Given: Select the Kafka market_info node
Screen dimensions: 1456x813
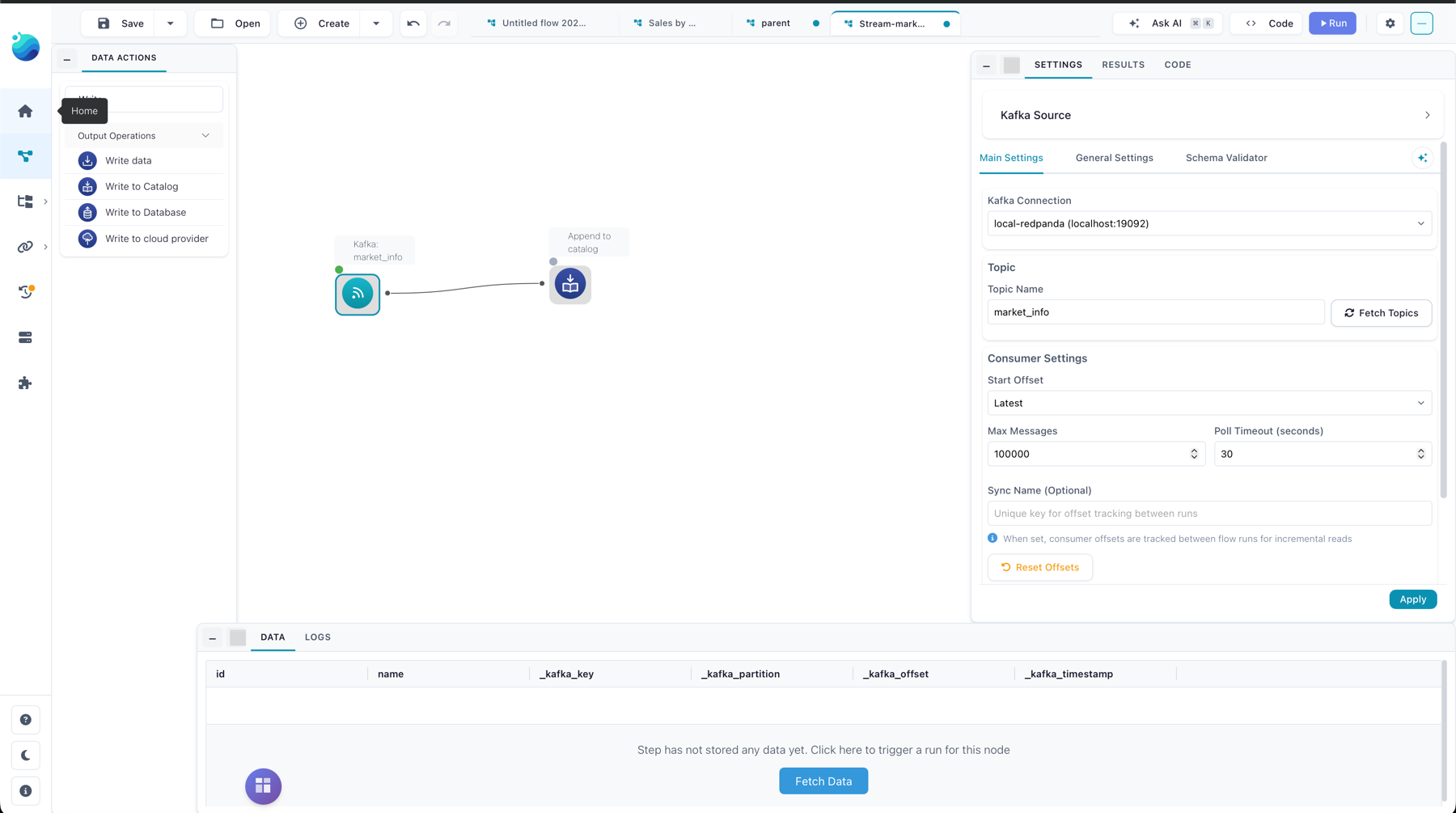Looking at the screenshot, I should tap(358, 294).
